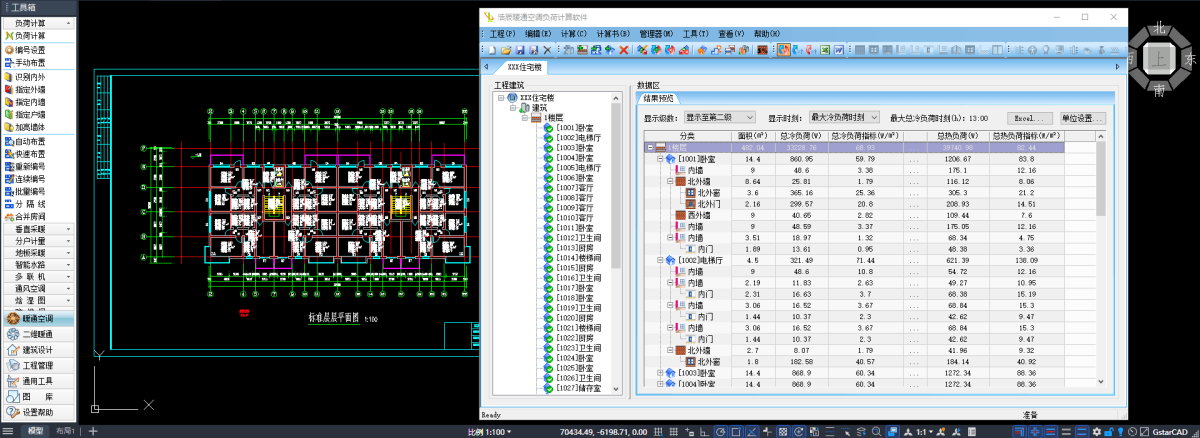Screen dimensions: 1200x438
Task: Open the 工具(T) menu
Action: 697,34
